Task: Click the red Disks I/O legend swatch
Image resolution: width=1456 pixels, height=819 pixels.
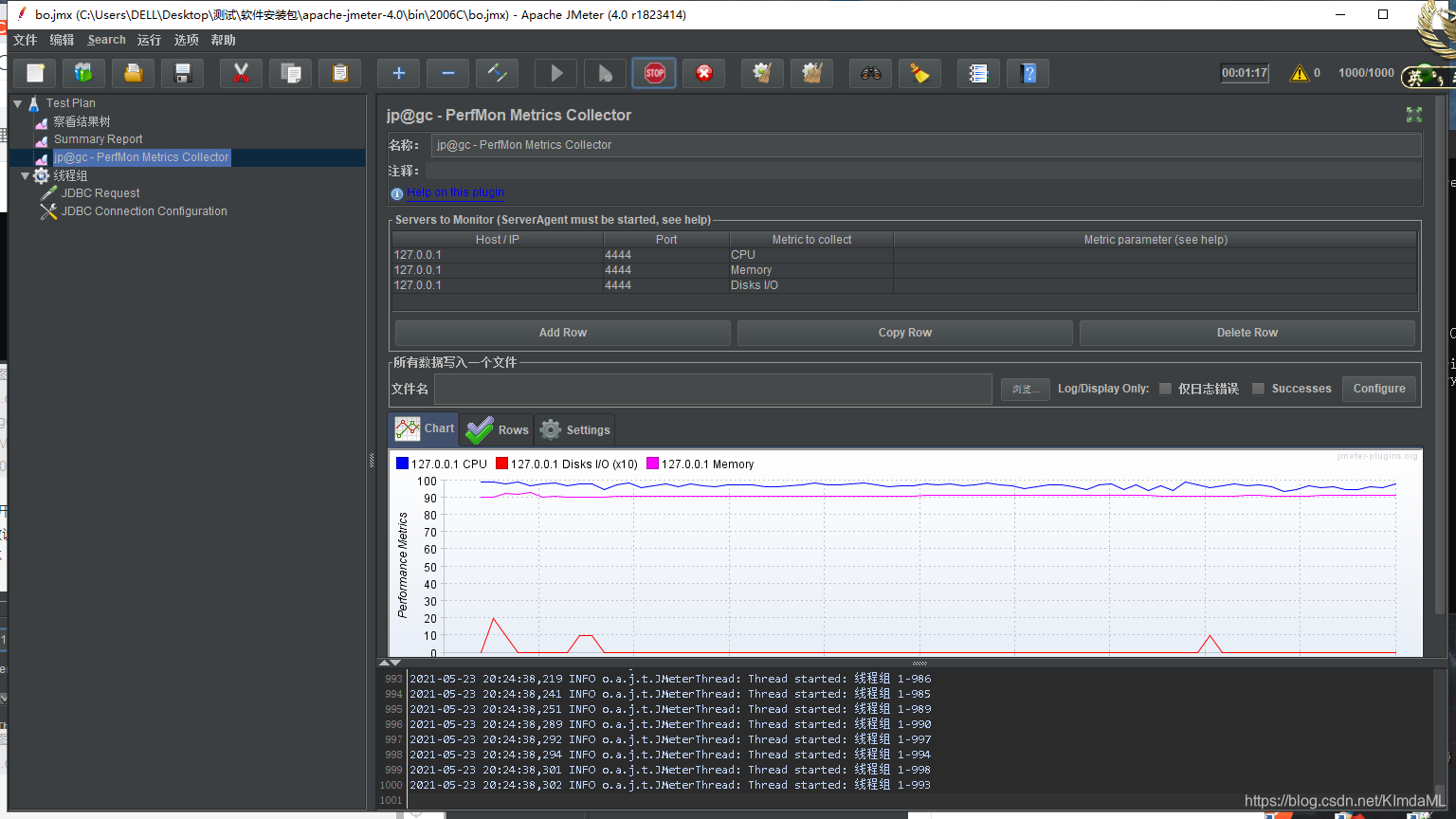Action: 501,464
